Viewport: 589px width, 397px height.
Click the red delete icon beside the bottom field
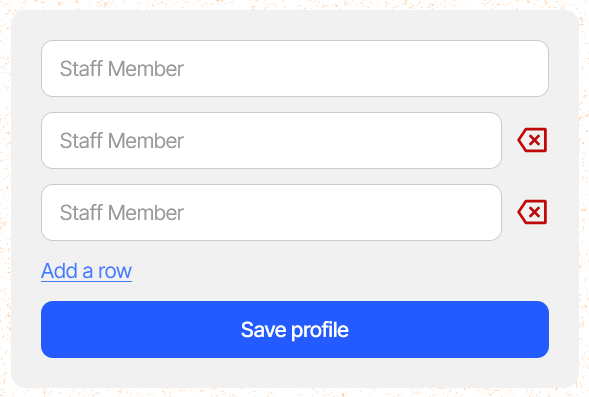point(532,212)
